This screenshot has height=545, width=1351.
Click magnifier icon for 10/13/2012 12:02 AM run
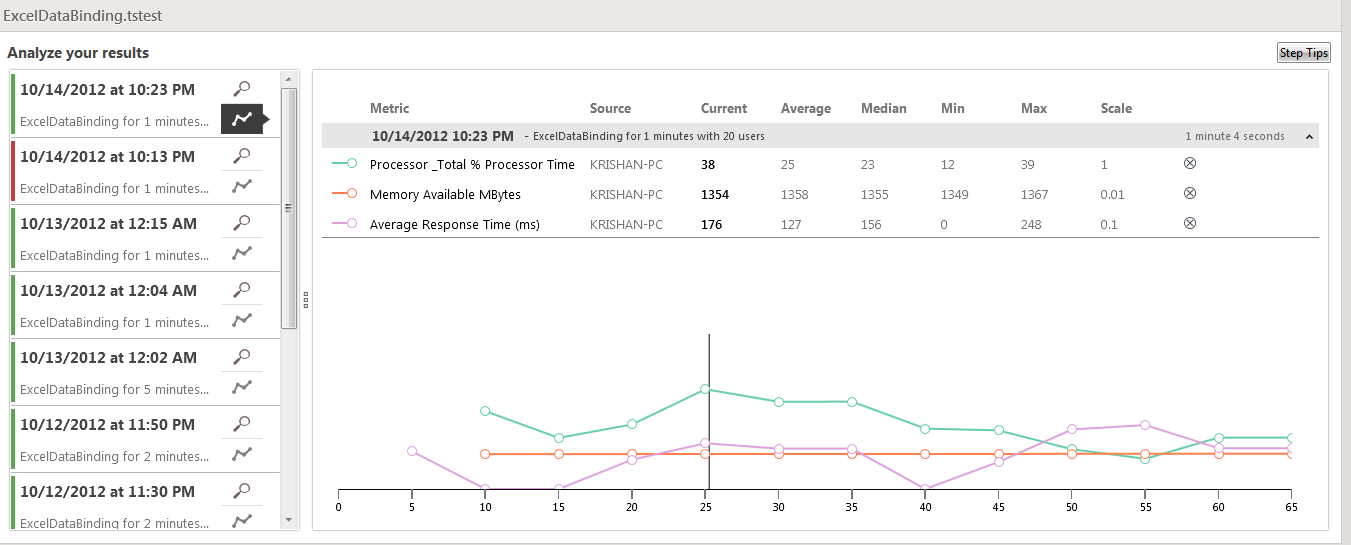(x=241, y=356)
